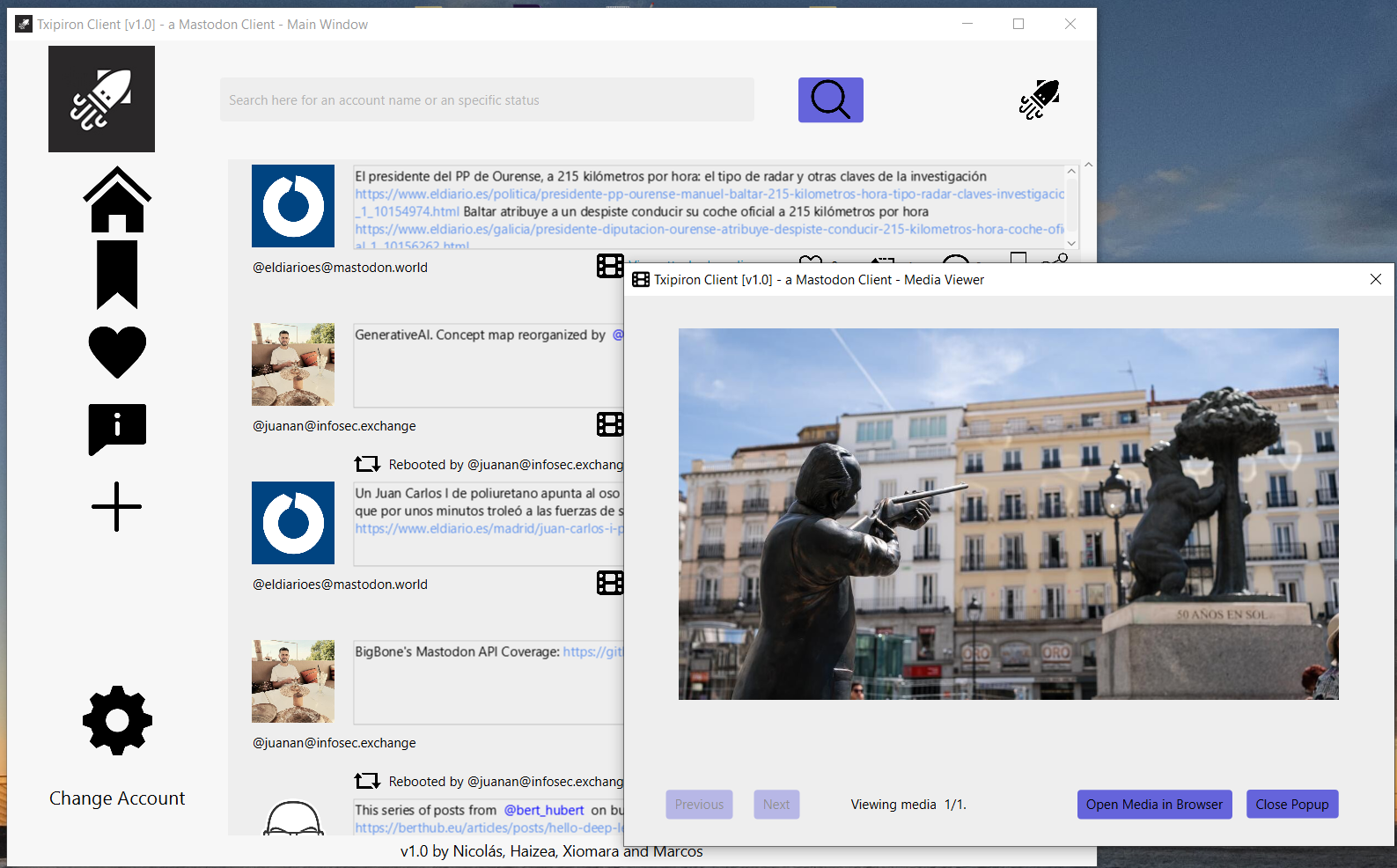Click the timeline list scroll-up arrow
Viewport: 1397px width, 868px height.
(x=1089, y=166)
